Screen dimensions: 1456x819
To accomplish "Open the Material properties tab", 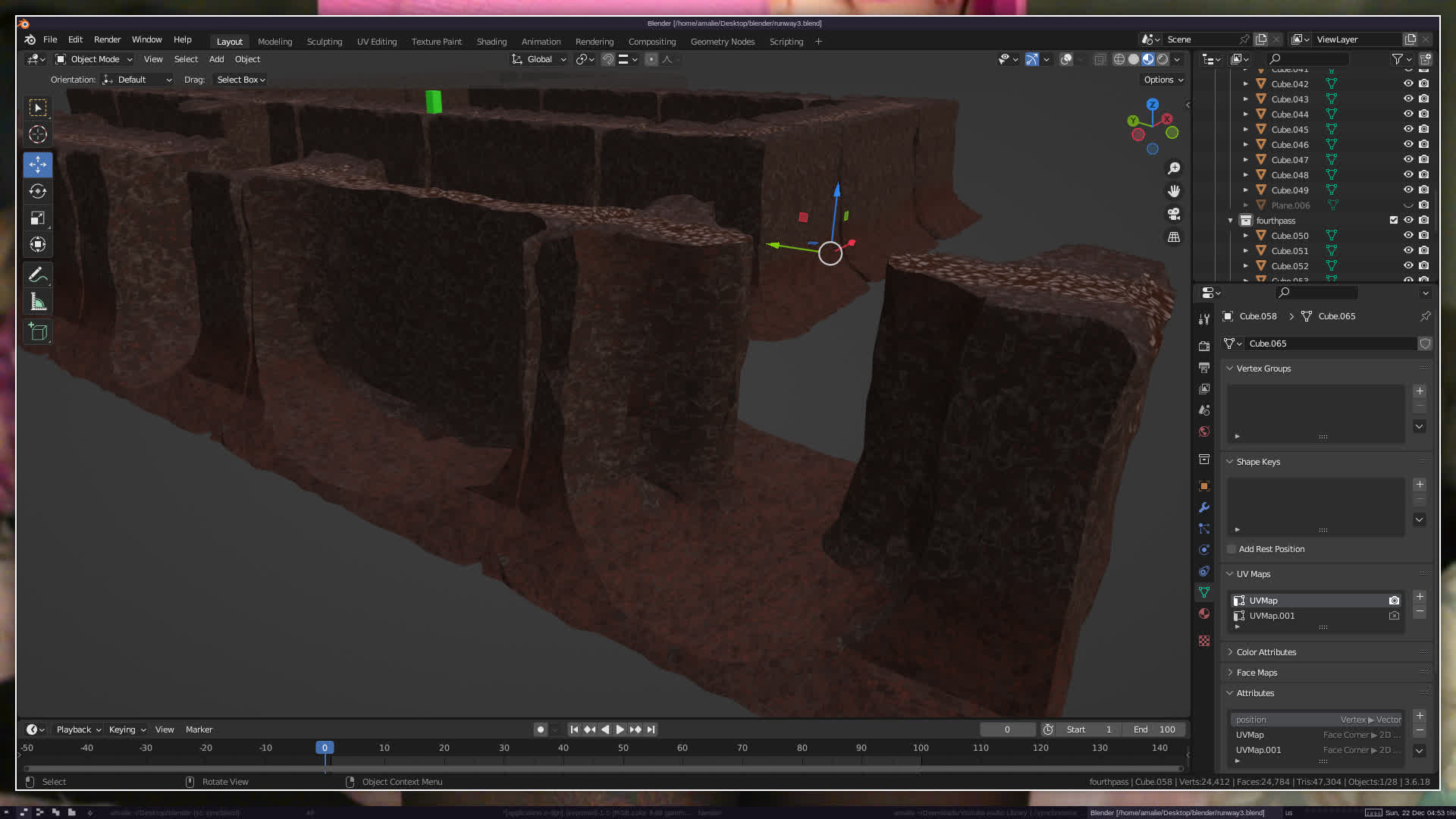I will (x=1204, y=613).
